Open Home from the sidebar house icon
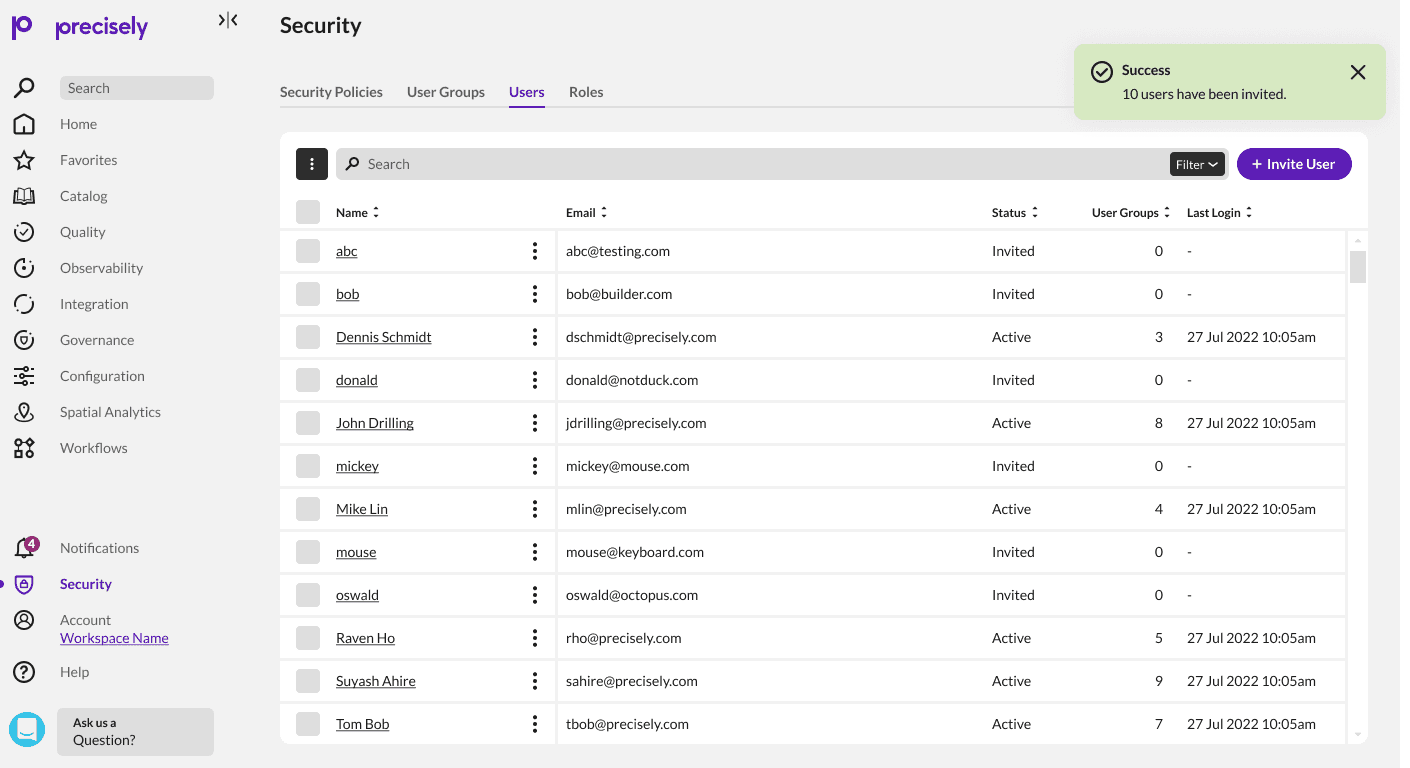Viewport: 1410px width, 768px height. [24, 124]
